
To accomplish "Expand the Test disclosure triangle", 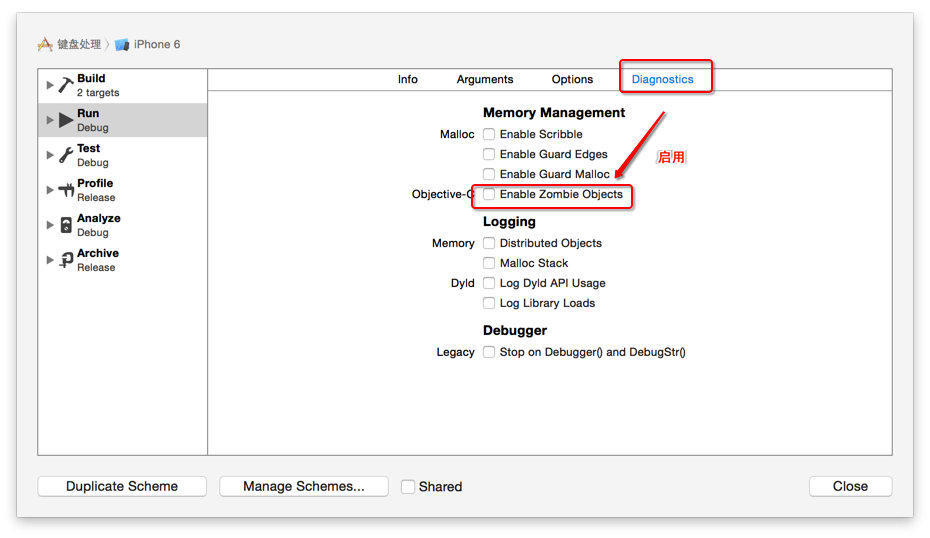I will pos(50,155).
